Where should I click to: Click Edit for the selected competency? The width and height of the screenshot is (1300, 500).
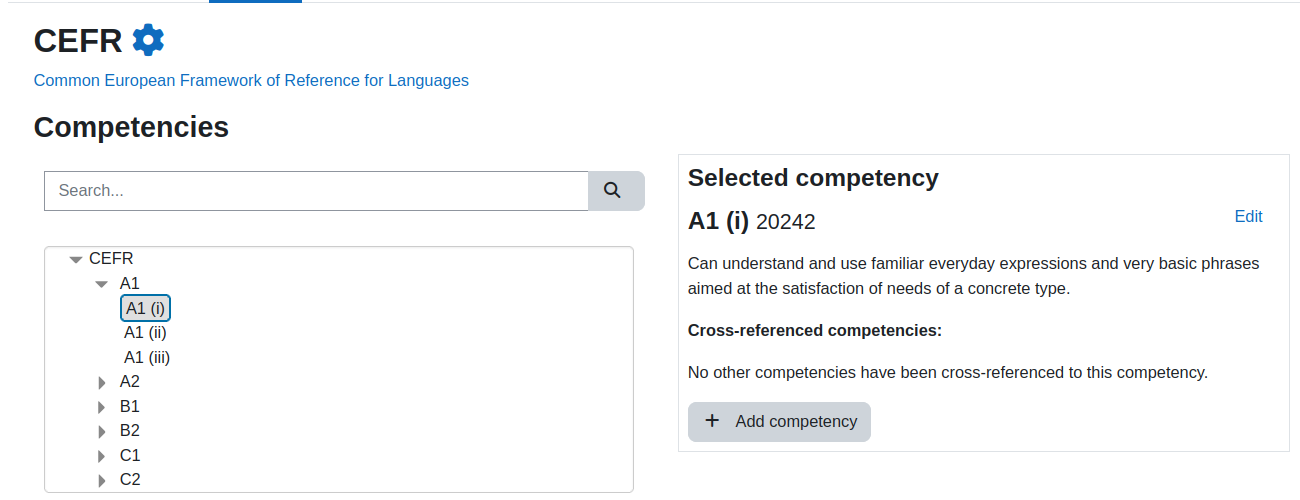pyautogui.click(x=1249, y=217)
